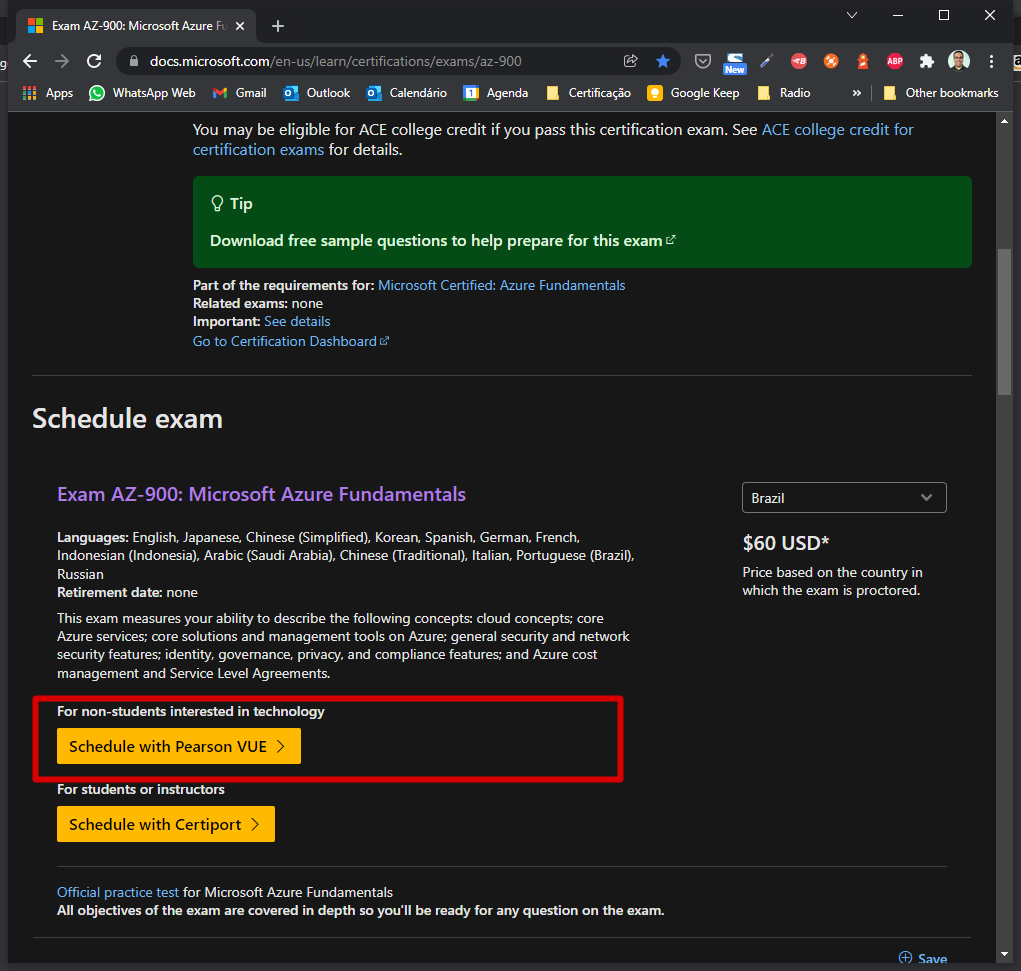Open the pen/eyedropper extension
Viewport: 1021px width, 971px height.
[x=766, y=61]
